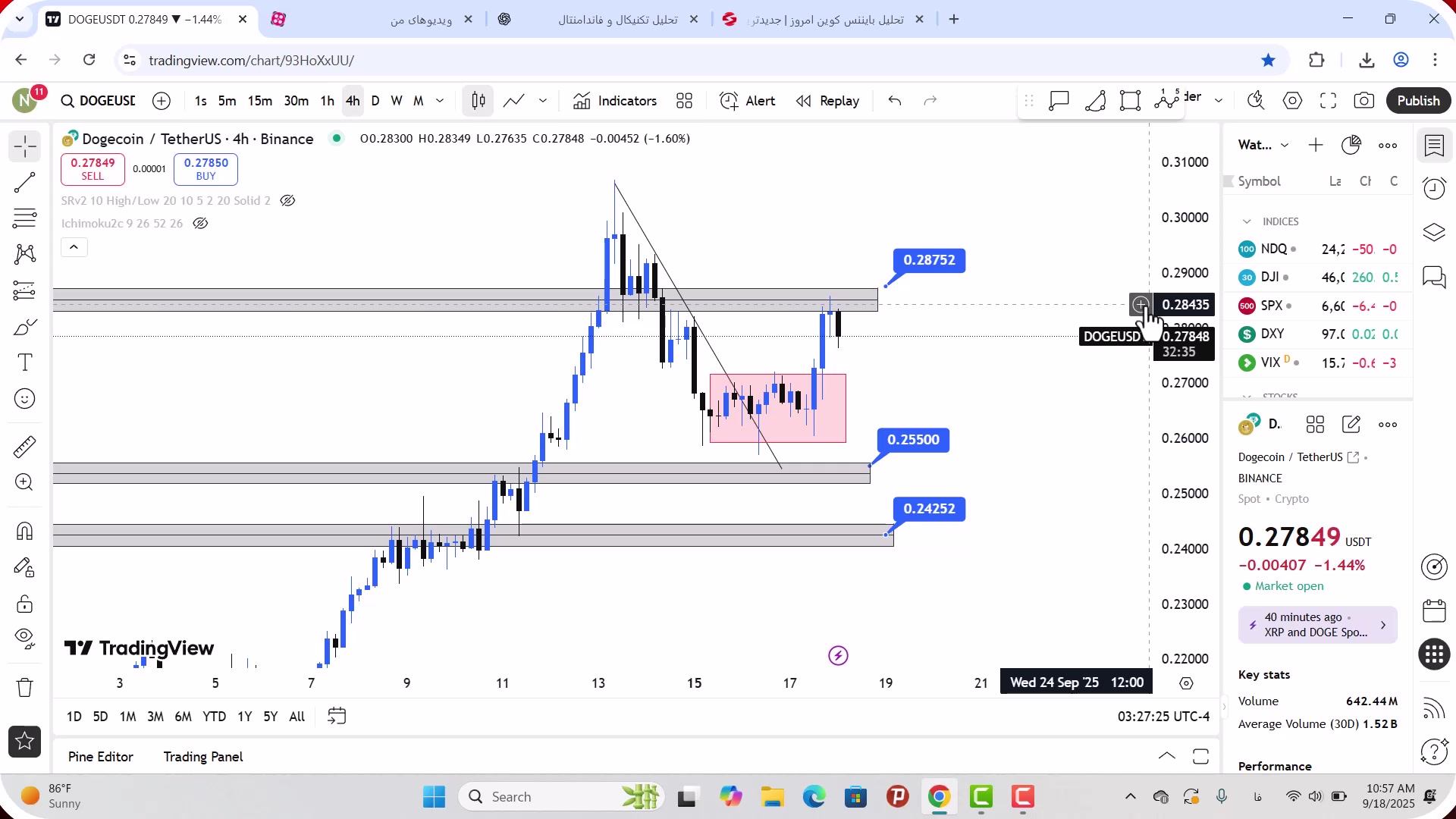
Task: Activate the zoom in tool
Action: point(25,482)
